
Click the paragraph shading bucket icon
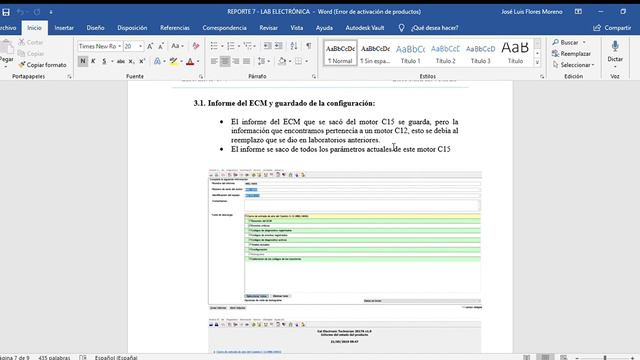point(282,61)
